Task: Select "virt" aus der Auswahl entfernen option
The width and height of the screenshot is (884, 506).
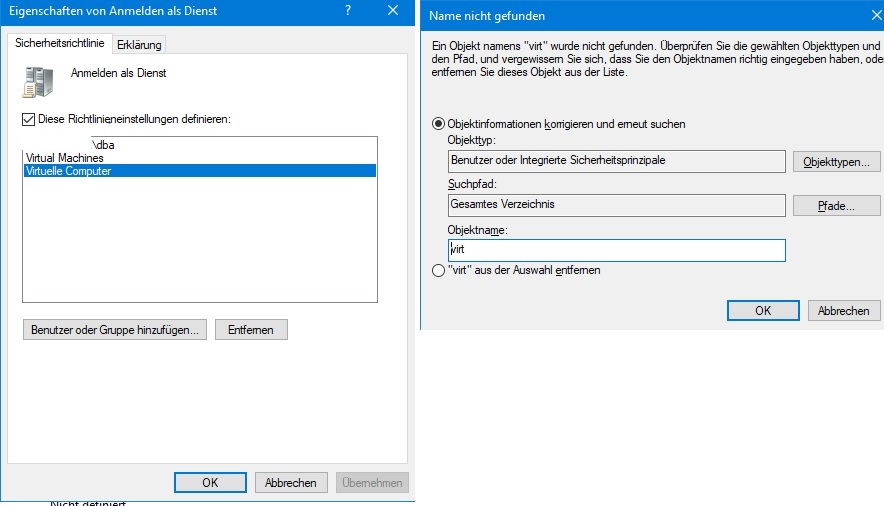Action: coord(438,270)
